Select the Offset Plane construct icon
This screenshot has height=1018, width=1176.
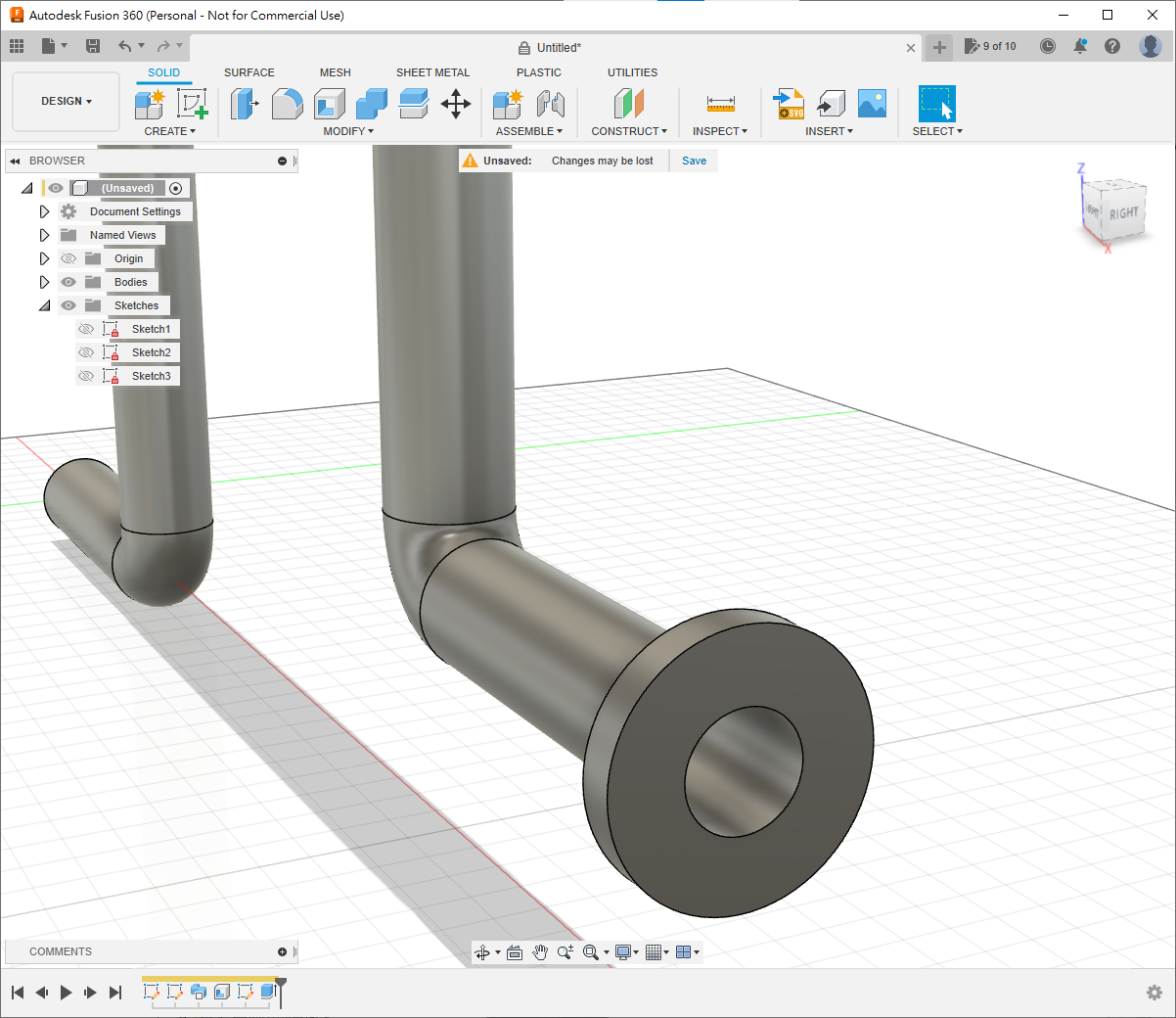tap(629, 104)
